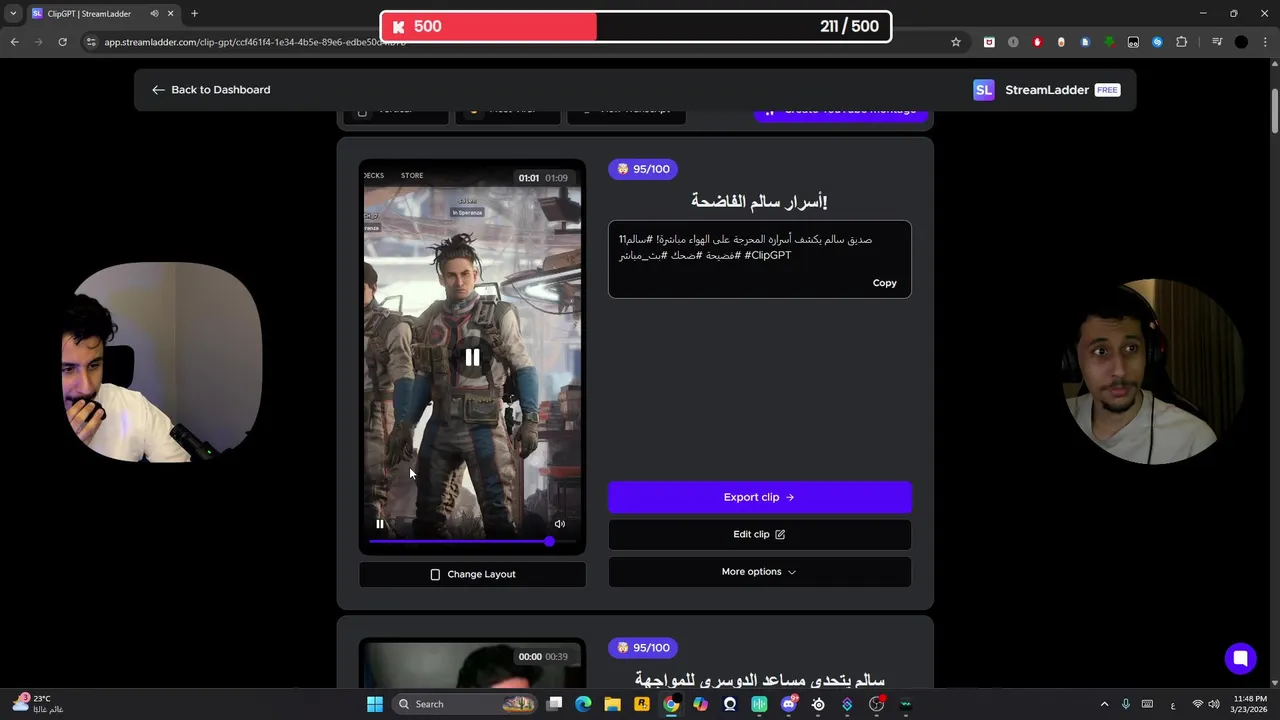This screenshot has height=720, width=1280.
Task: Click the taskbar Search box
Action: pyautogui.click(x=466, y=704)
